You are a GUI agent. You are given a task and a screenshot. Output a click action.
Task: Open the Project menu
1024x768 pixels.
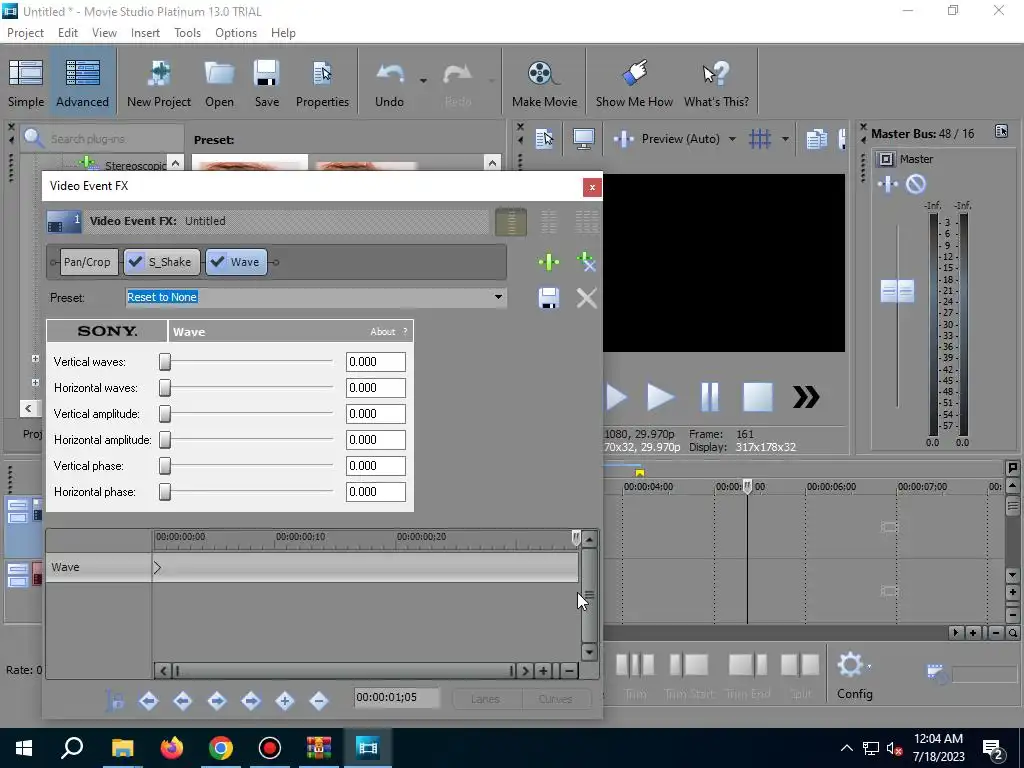(x=25, y=33)
